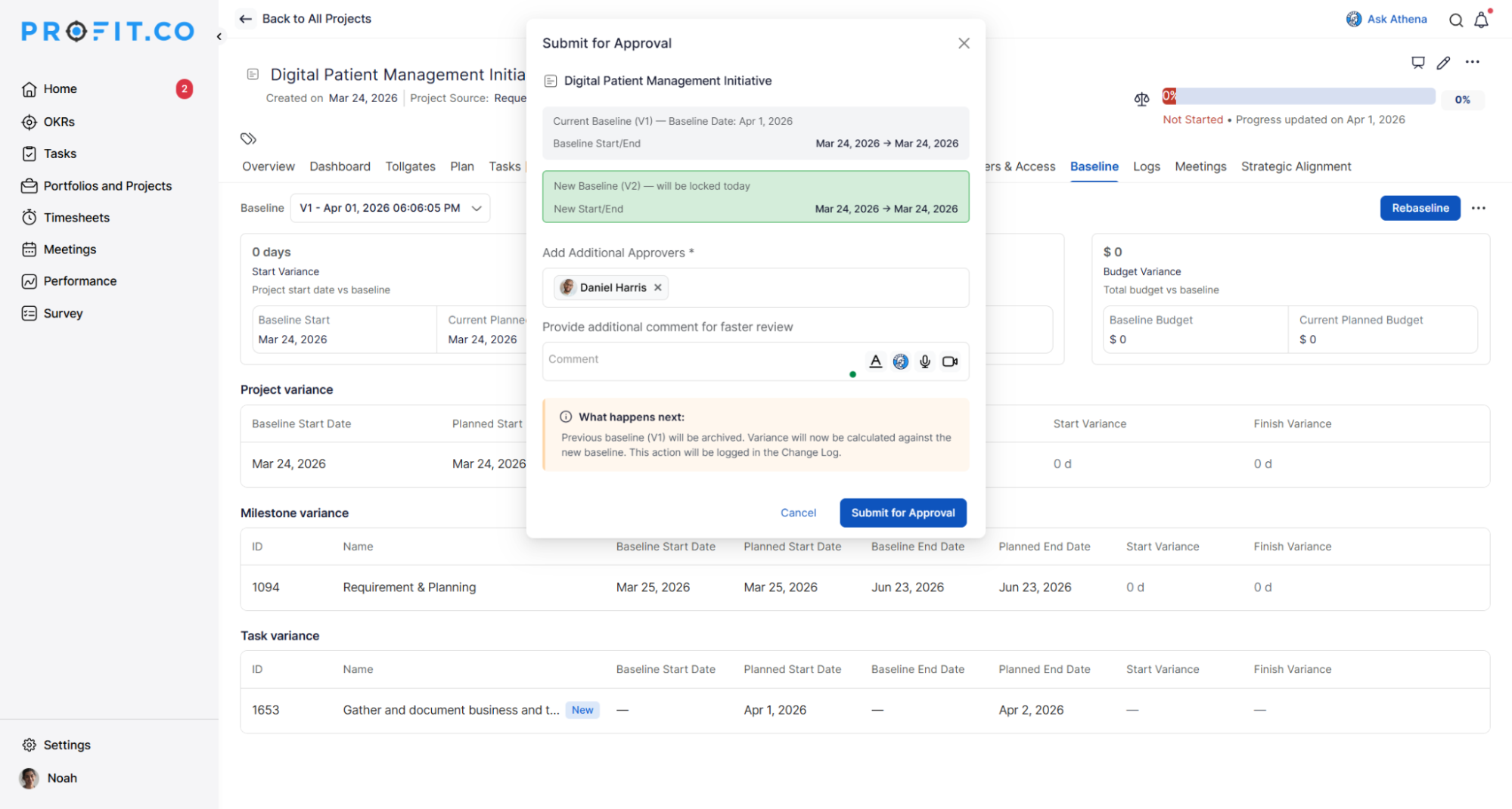The width and height of the screenshot is (1512, 809).
Task: Click the pencil edit icon
Action: pos(1443,63)
